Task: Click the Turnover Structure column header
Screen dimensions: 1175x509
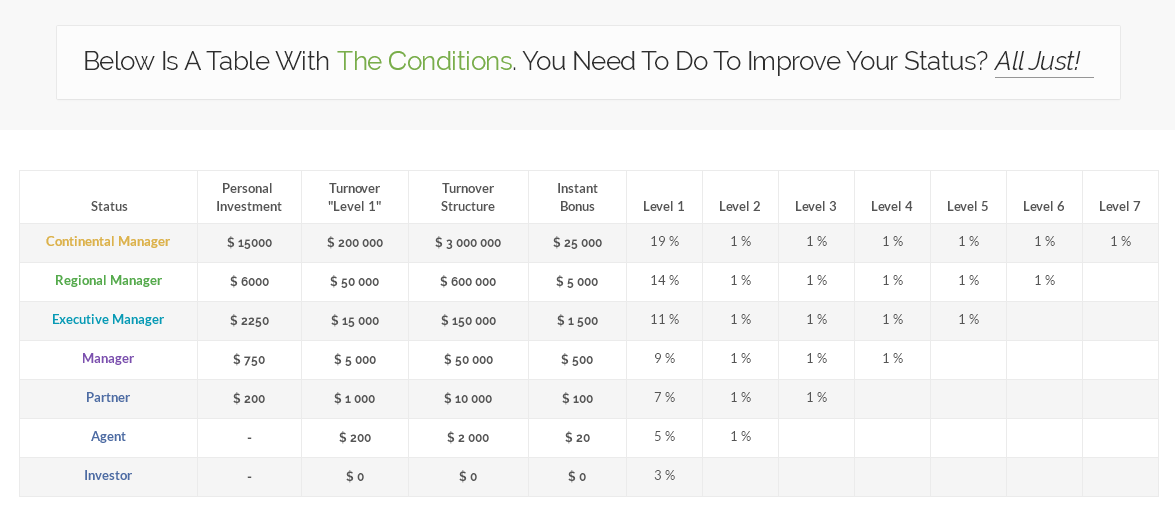Action: (468, 197)
